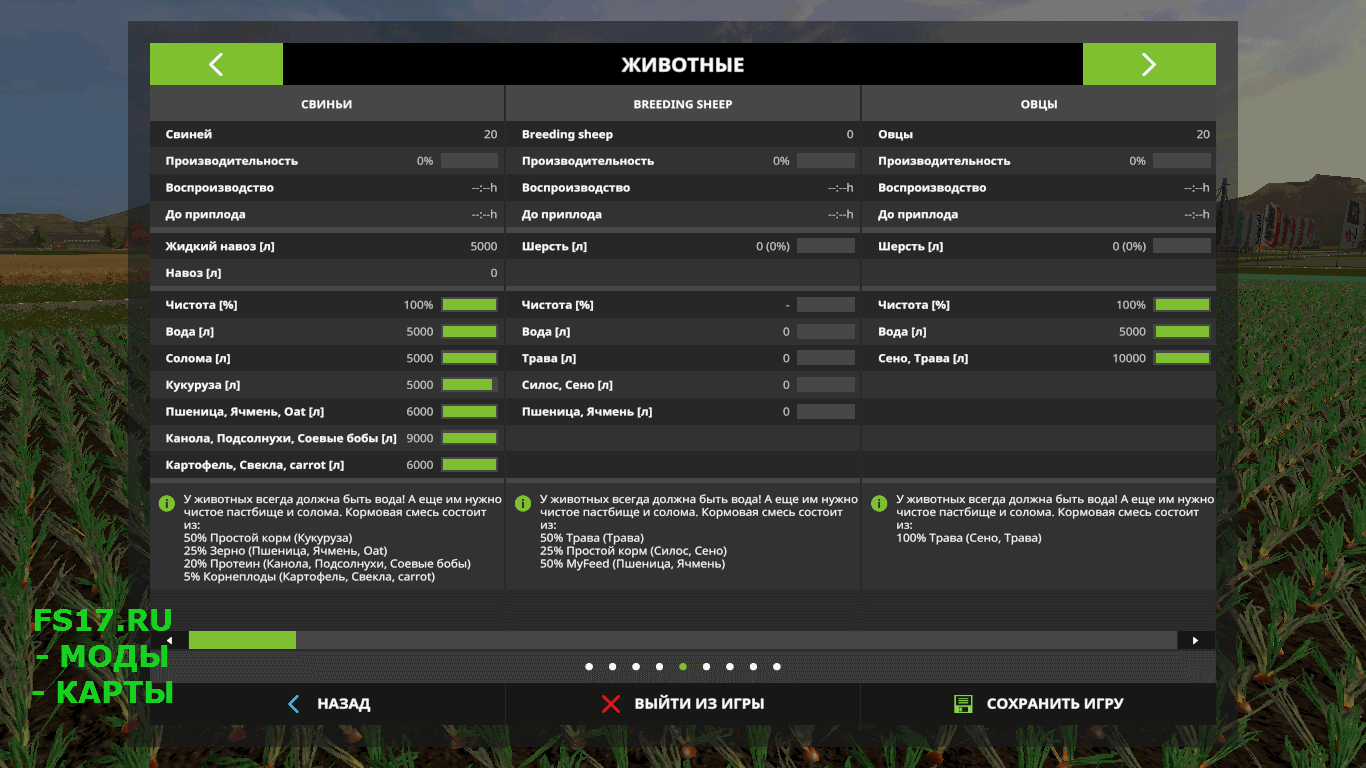1366x768 pixels.
Task: Click До приплода label in Овцы column
Action: pyautogui.click(x=918, y=214)
